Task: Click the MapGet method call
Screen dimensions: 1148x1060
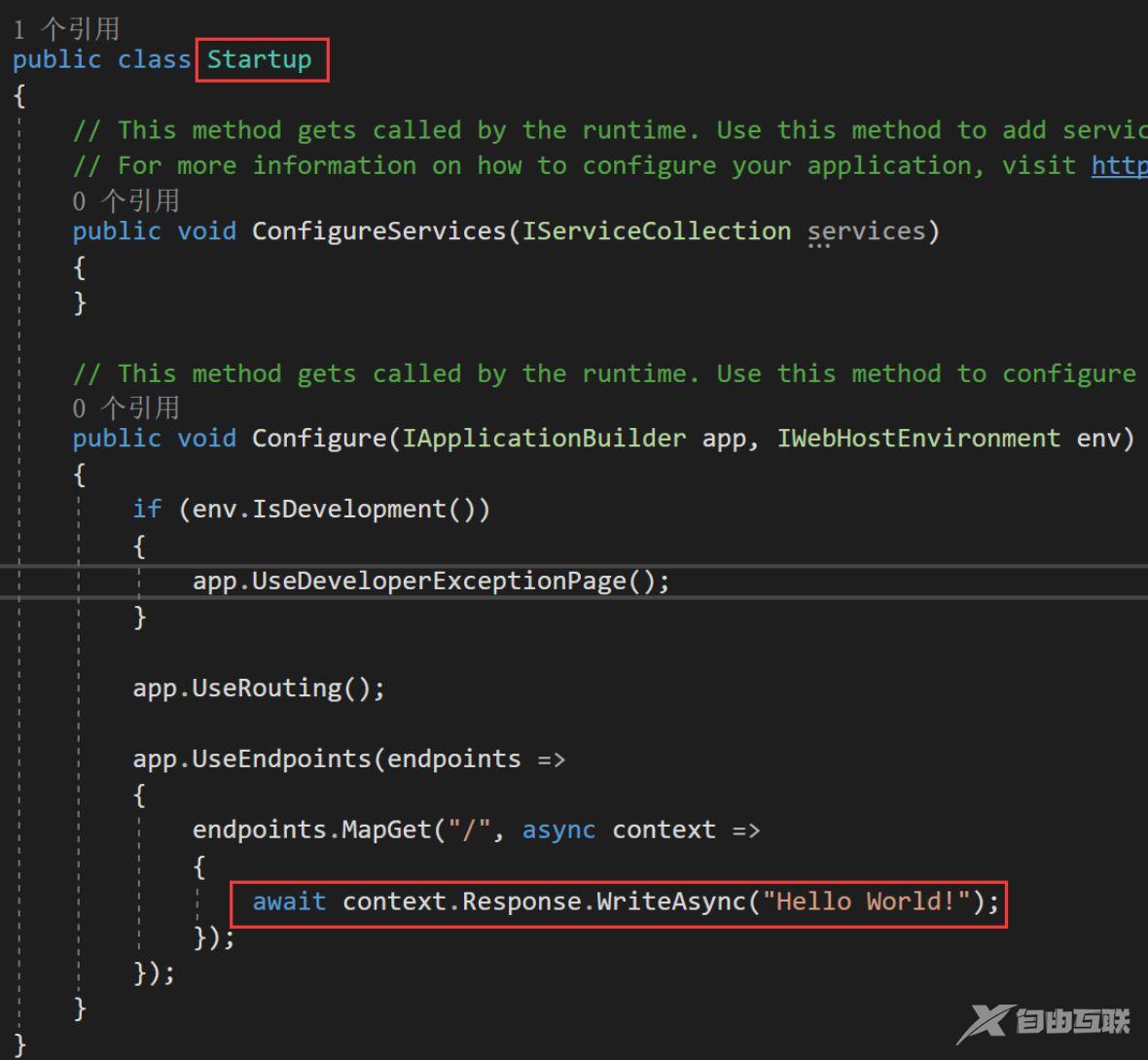Action: click(x=386, y=830)
